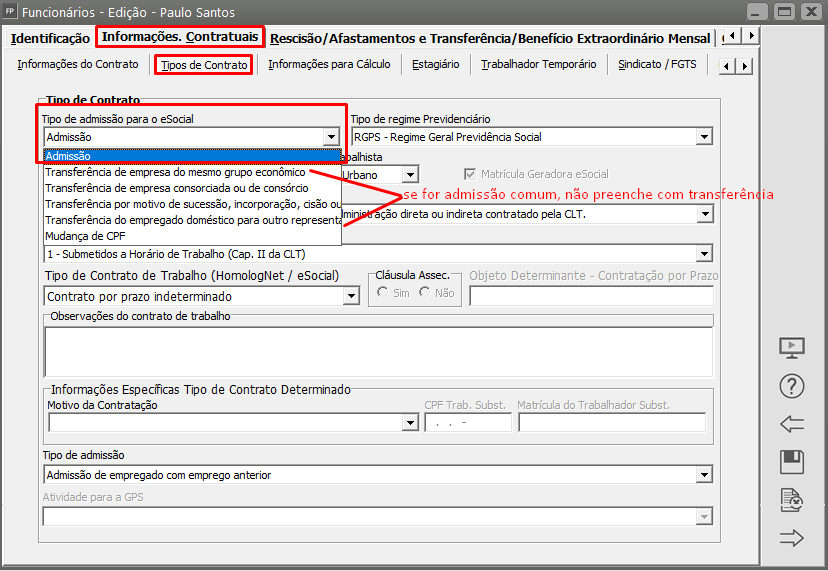
Task: Select Sim for Cláusula Assec.
Action: (383, 292)
